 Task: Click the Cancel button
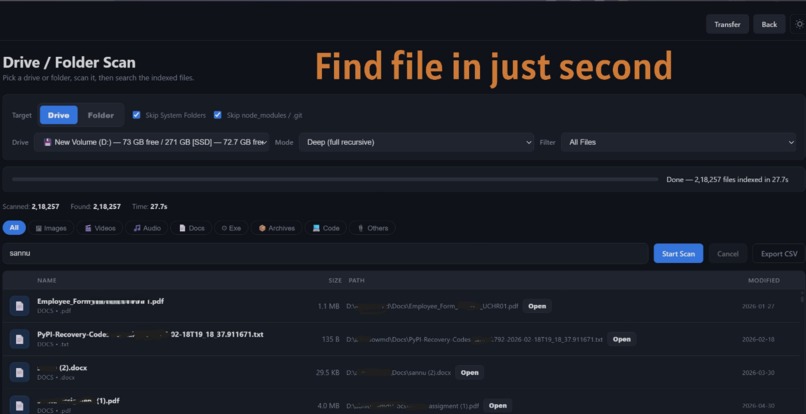tap(727, 254)
